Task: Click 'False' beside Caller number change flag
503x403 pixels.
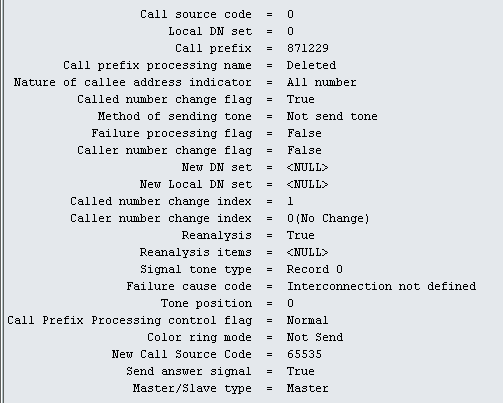Action: tap(304, 150)
